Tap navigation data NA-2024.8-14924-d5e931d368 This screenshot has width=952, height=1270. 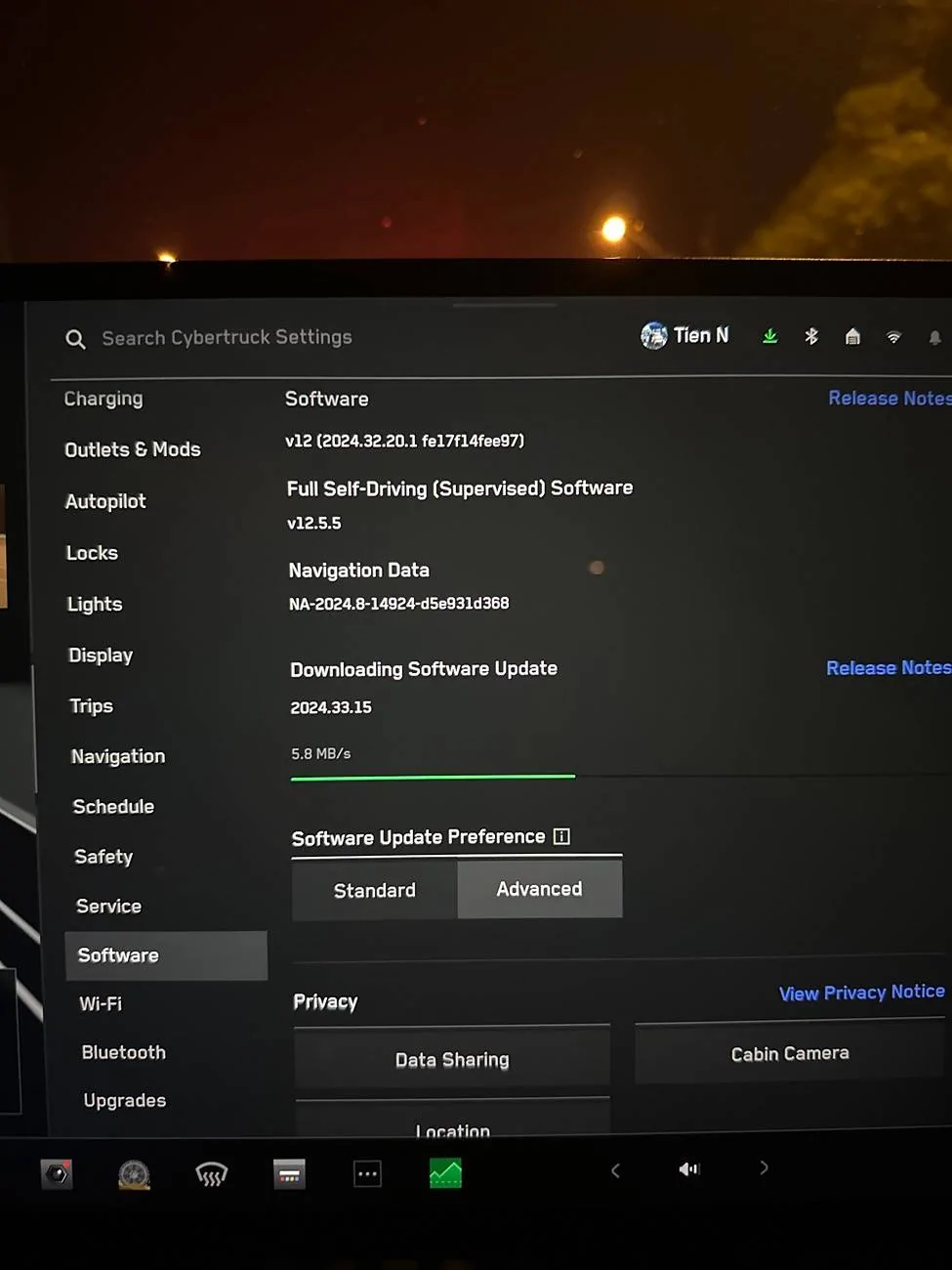[x=398, y=604]
